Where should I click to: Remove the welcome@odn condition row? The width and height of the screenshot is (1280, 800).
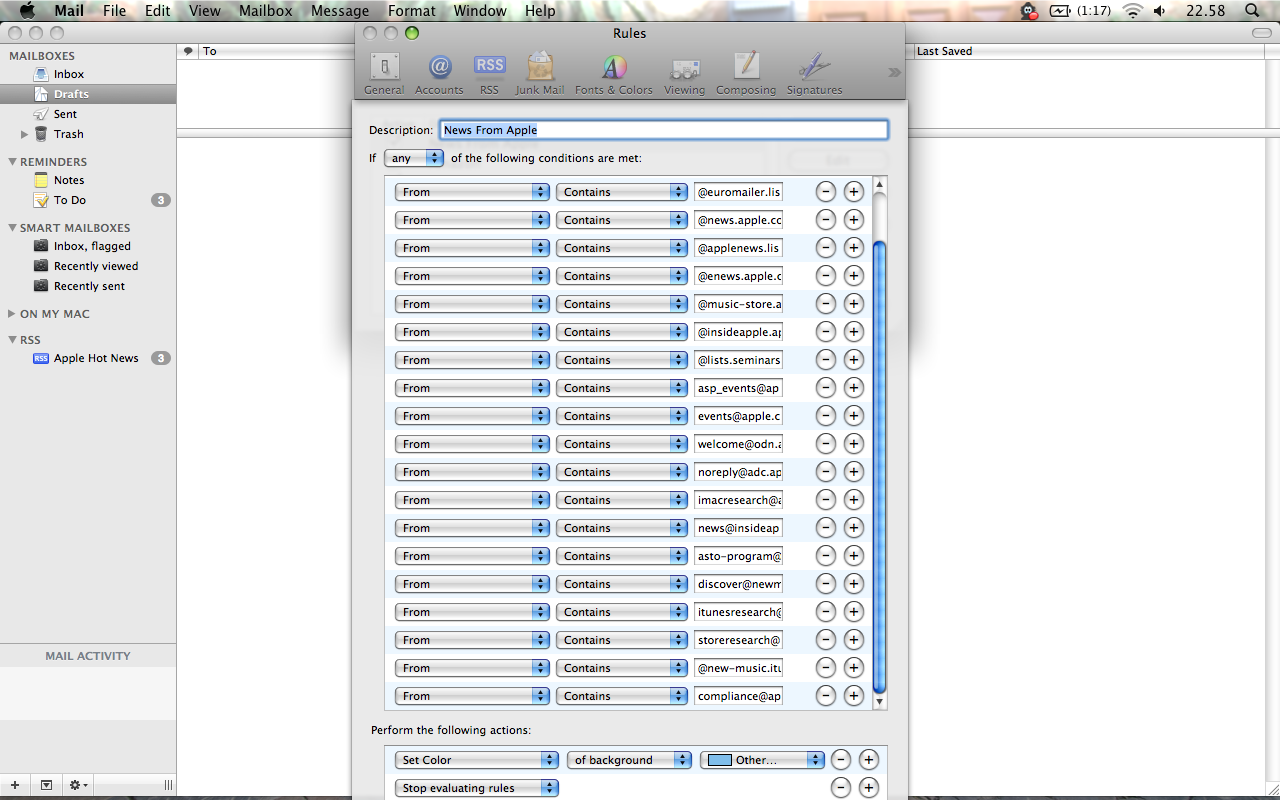826,444
